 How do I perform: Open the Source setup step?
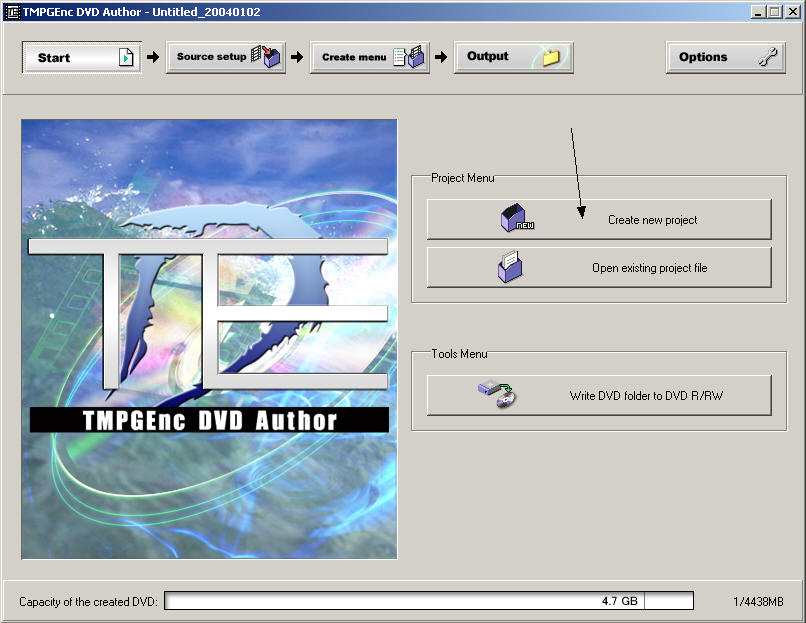[226, 58]
